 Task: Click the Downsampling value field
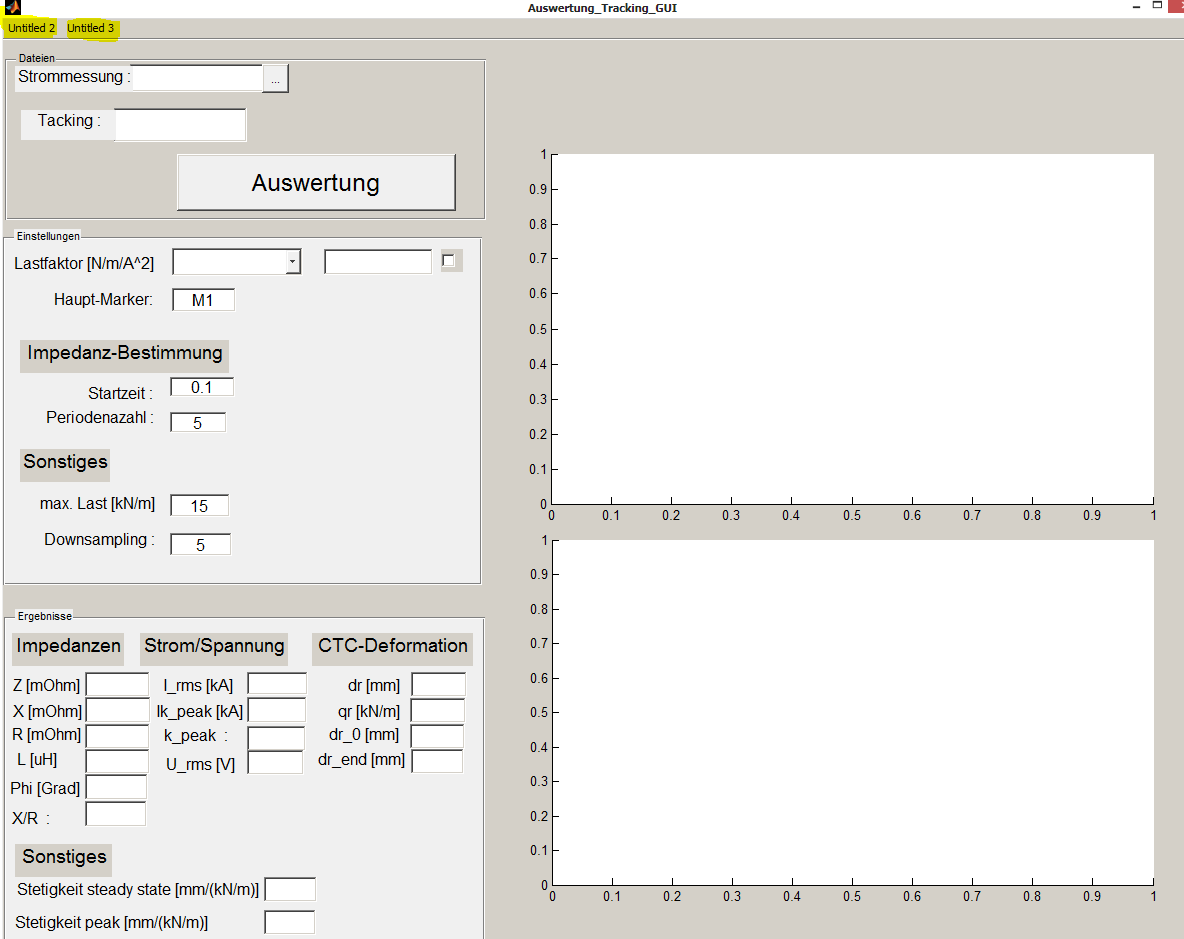pos(200,544)
